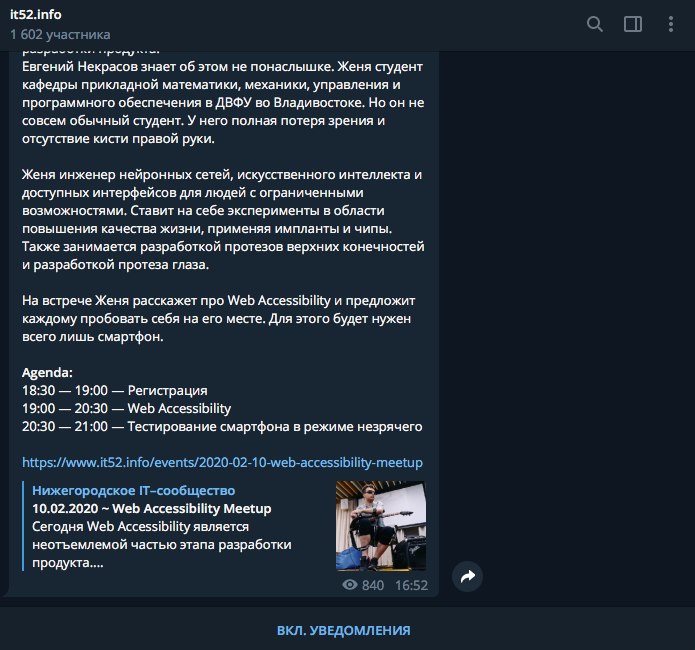Enable notifications with ВКЛ. УВЕДОМЛЕНИЯ
Image resolution: width=695 pixels, height=650 pixels.
click(344, 630)
